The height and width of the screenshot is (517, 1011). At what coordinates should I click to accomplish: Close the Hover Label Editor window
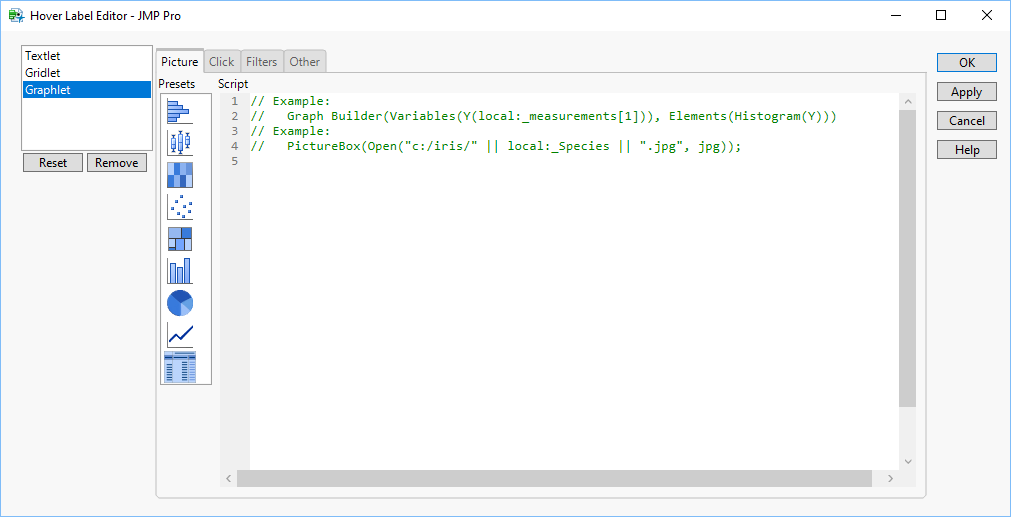986,15
